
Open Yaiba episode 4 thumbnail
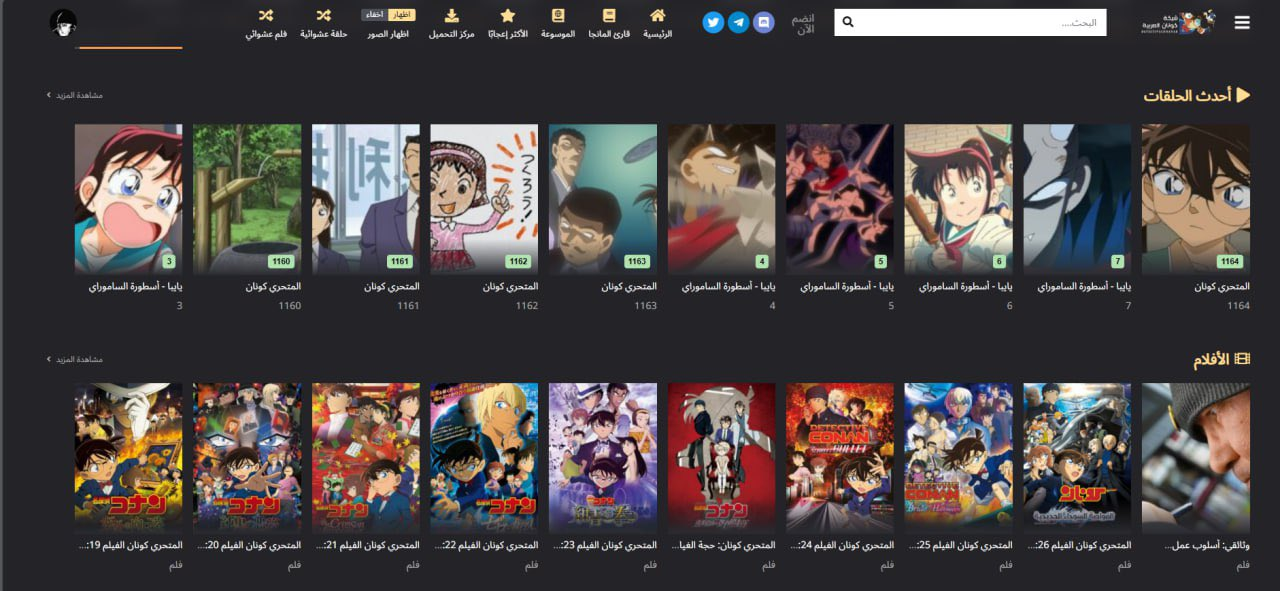722,199
